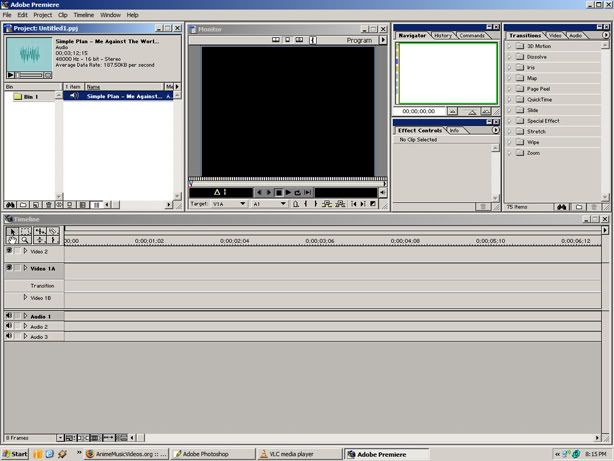614x461 pixels.
Task: Mark In point in Monitor
Action: [x=306, y=204]
